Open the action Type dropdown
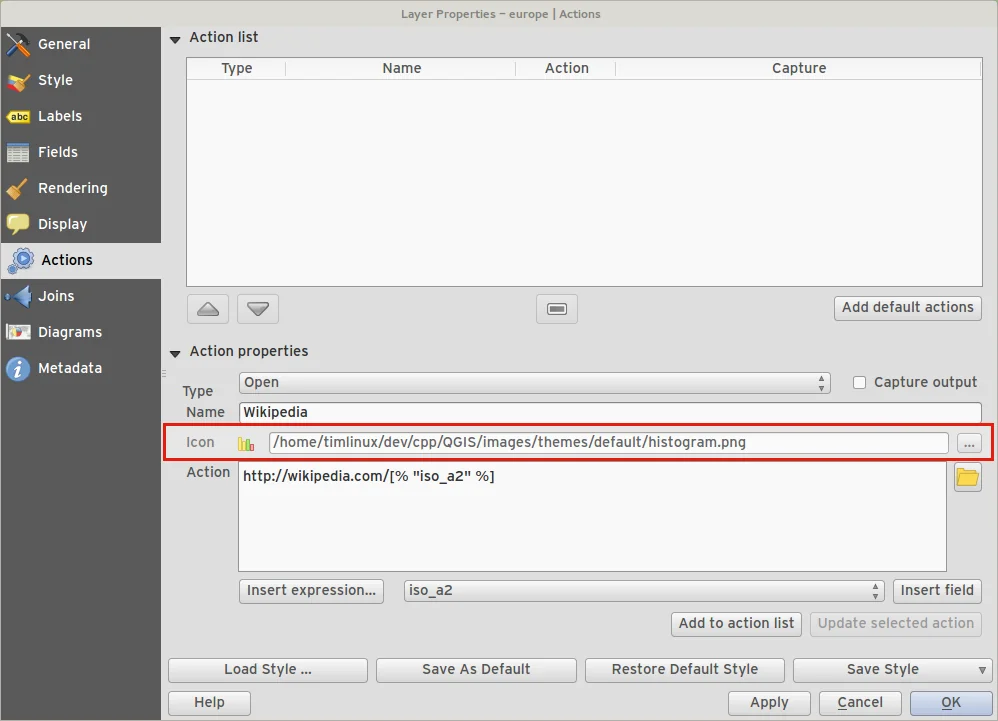The image size is (998, 721). pos(534,383)
